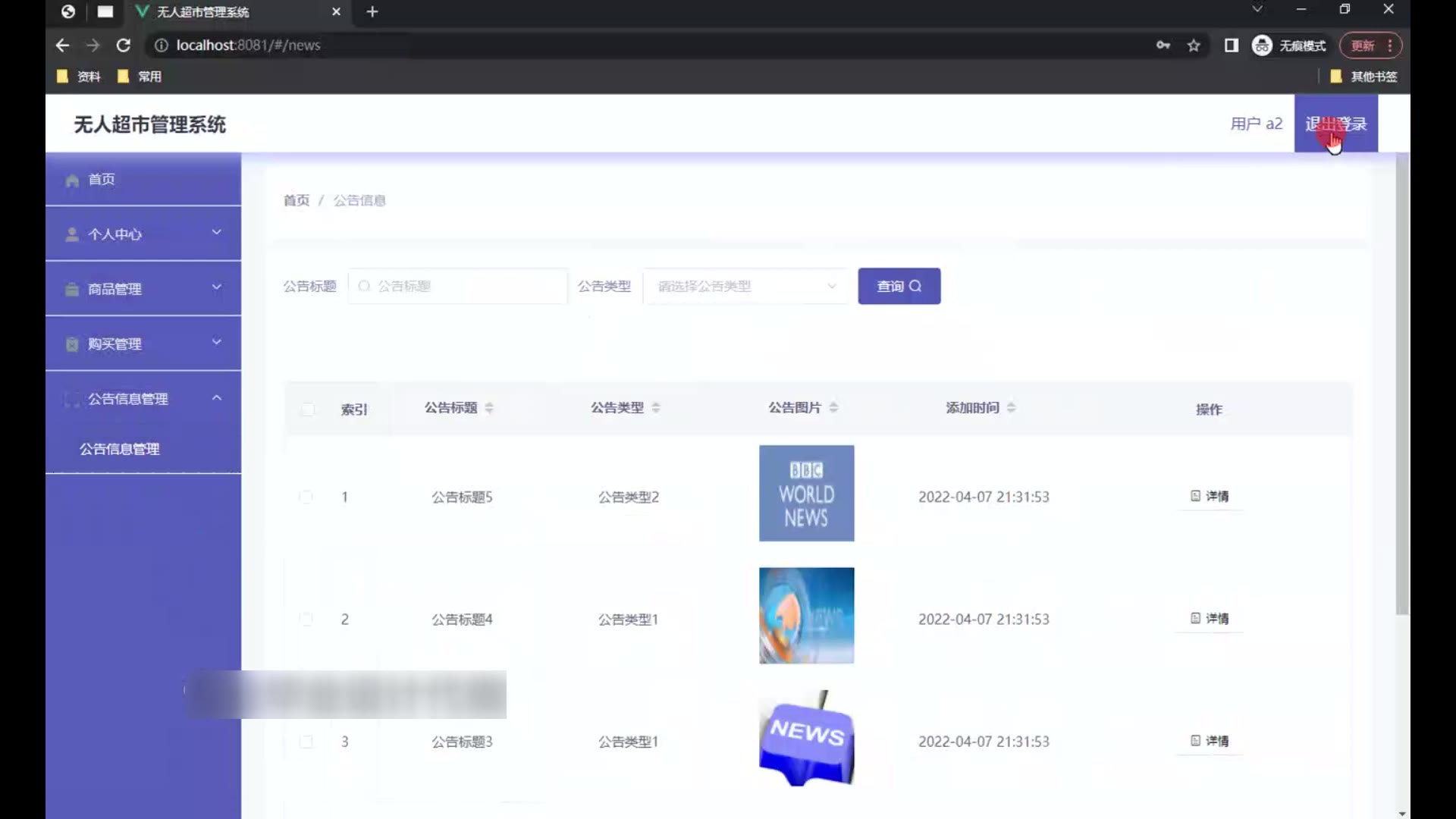The height and width of the screenshot is (819, 1456).
Task: Click the clipboard icon beside 购买管理
Action: pyautogui.click(x=72, y=344)
